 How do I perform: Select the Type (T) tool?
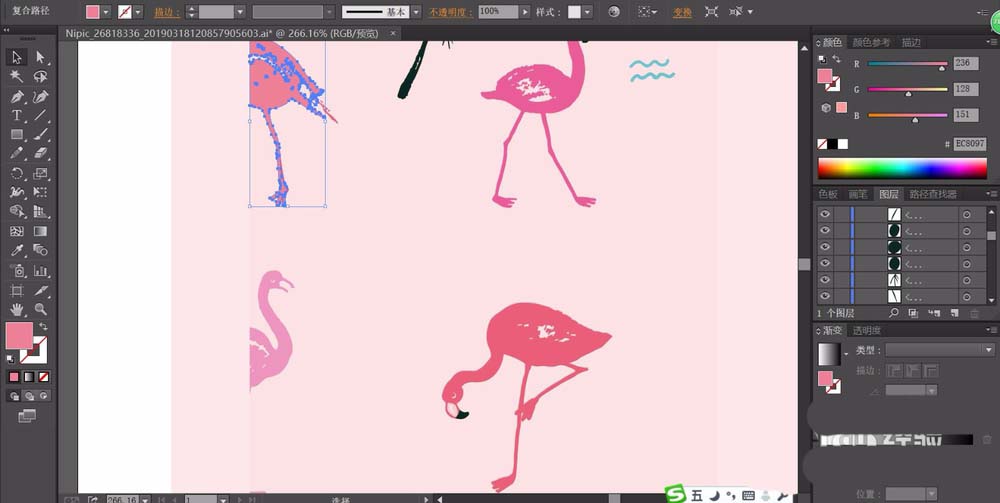(17, 115)
